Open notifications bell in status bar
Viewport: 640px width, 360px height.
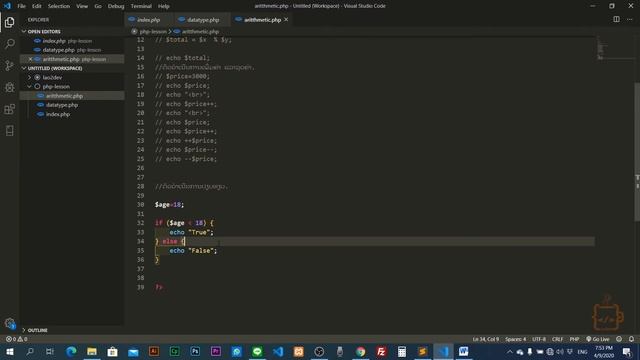click(631, 339)
